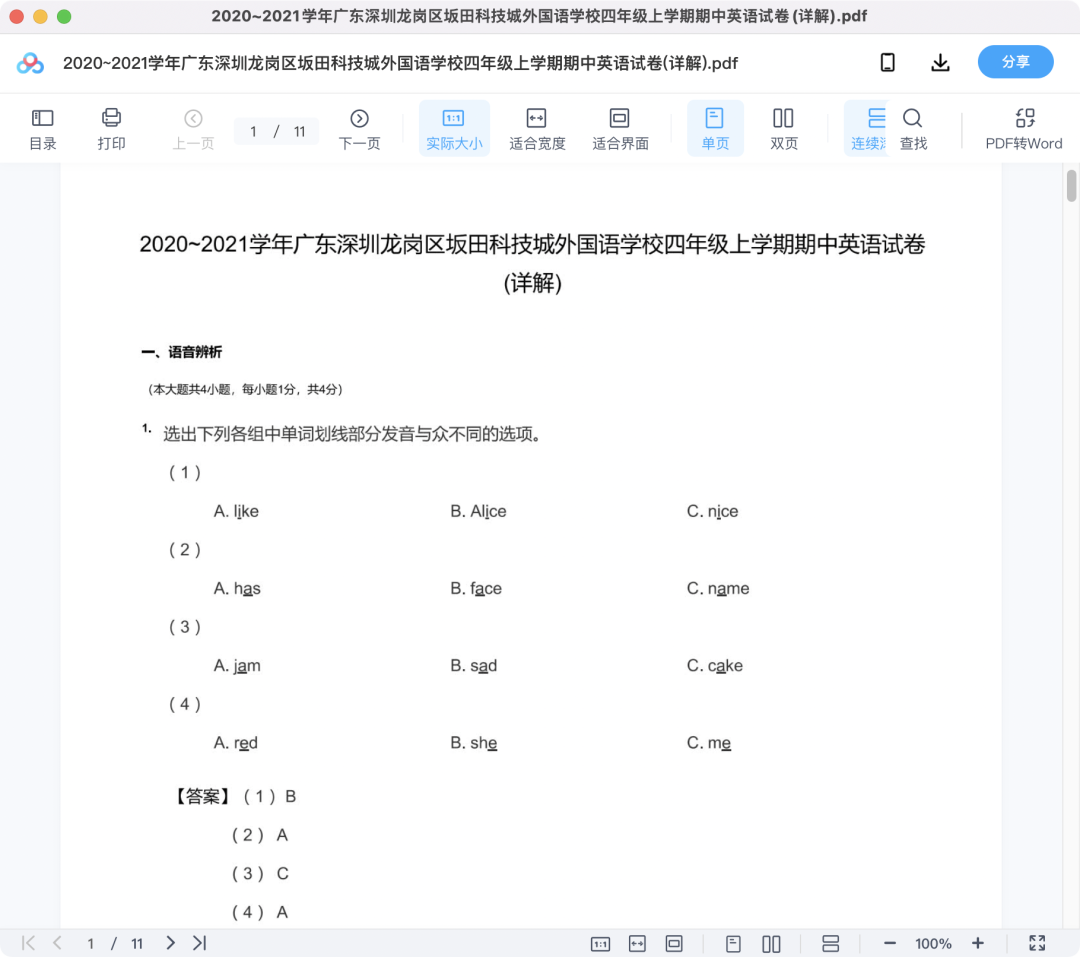Viewport: 1080px width, 957px height.
Task: Click option A. has
Action: pyautogui.click(x=237, y=588)
